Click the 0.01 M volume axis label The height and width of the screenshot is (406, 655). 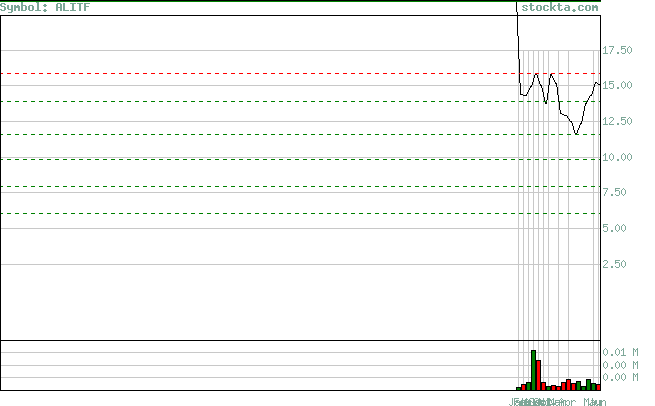(x=620, y=352)
